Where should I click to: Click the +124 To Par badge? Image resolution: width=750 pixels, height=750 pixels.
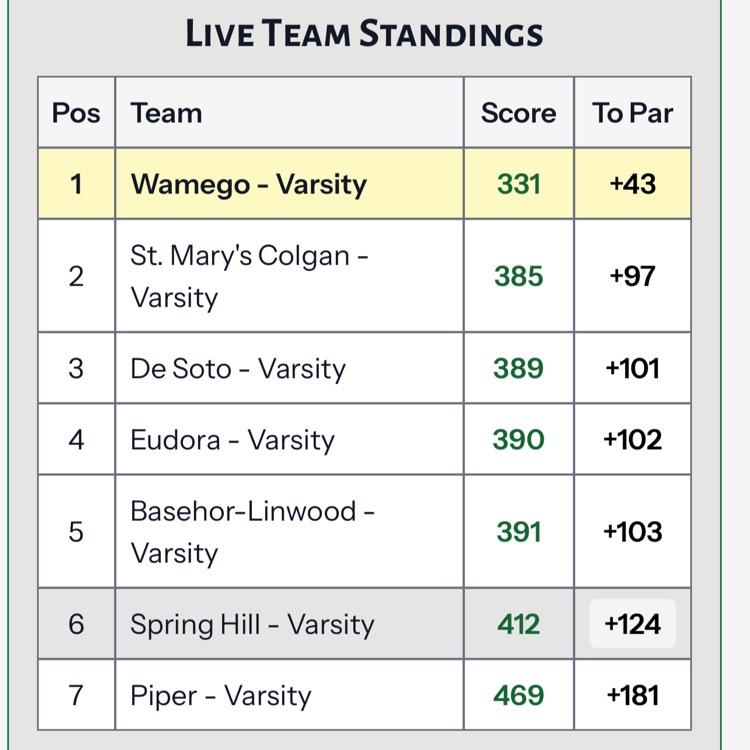point(632,624)
